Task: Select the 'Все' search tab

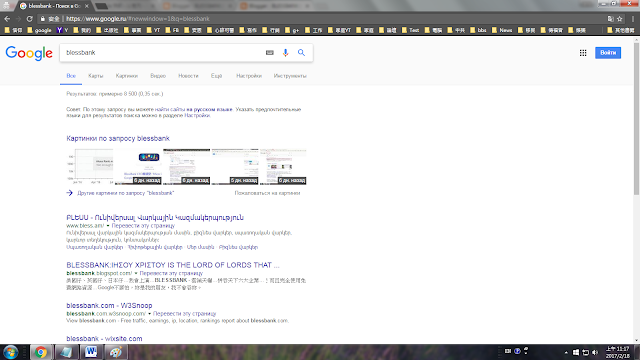Action: (71, 76)
